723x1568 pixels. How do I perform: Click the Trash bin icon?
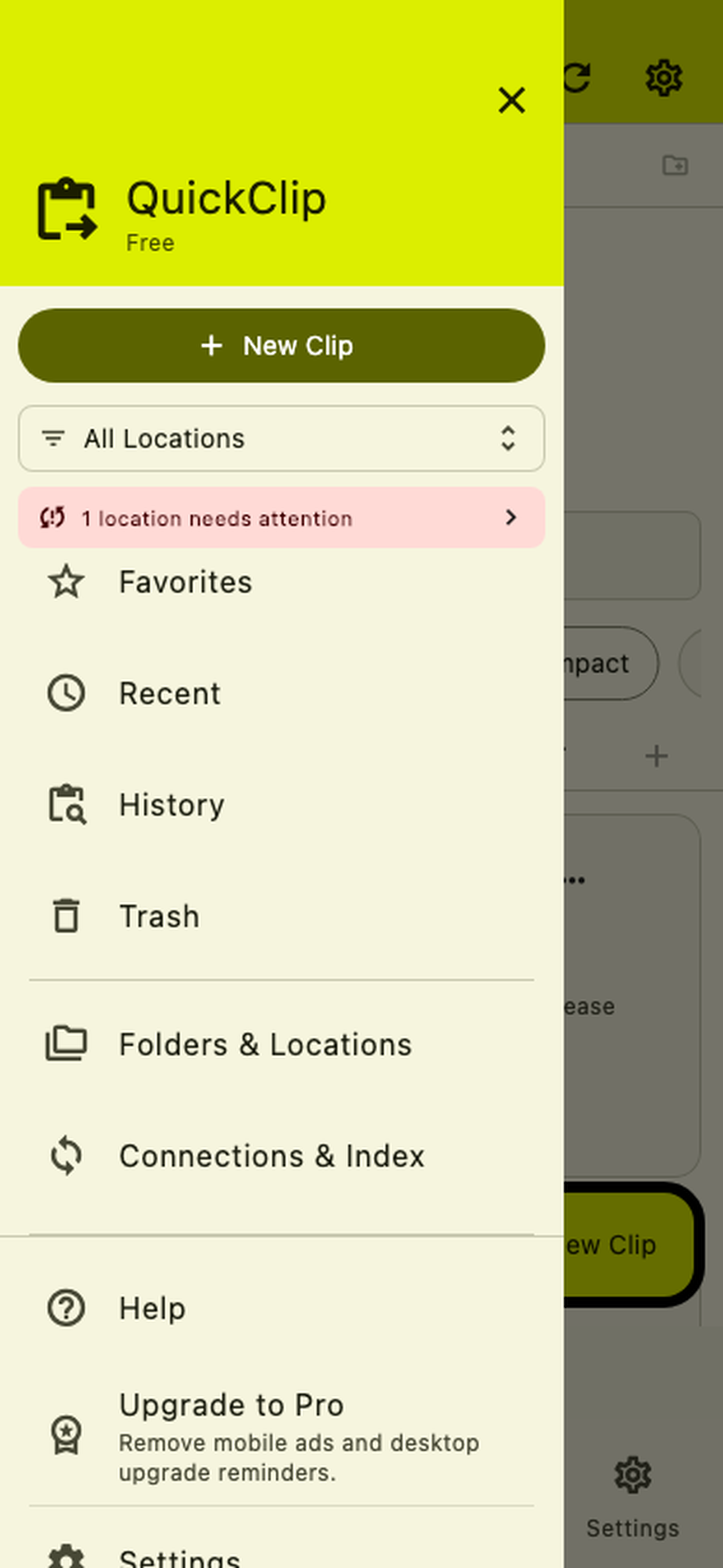pyautogui.click(x=66, y=916)
